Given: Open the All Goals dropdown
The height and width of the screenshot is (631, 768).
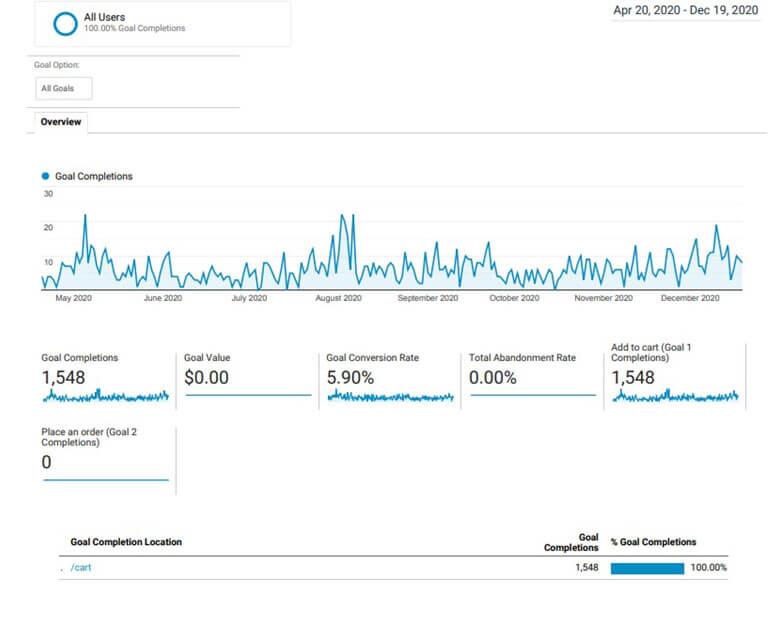Looking at the screenshot, I should pyautogui.click(x=64, y=89).
